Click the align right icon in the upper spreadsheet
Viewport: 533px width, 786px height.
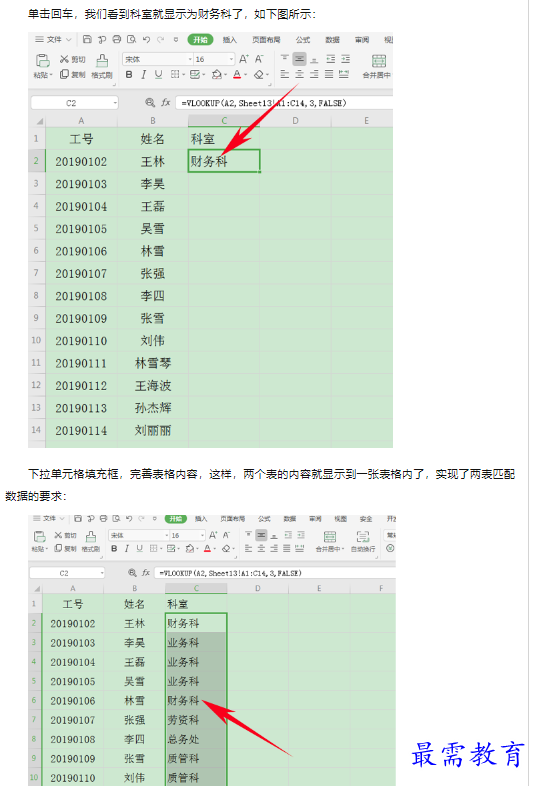[314, 75]
